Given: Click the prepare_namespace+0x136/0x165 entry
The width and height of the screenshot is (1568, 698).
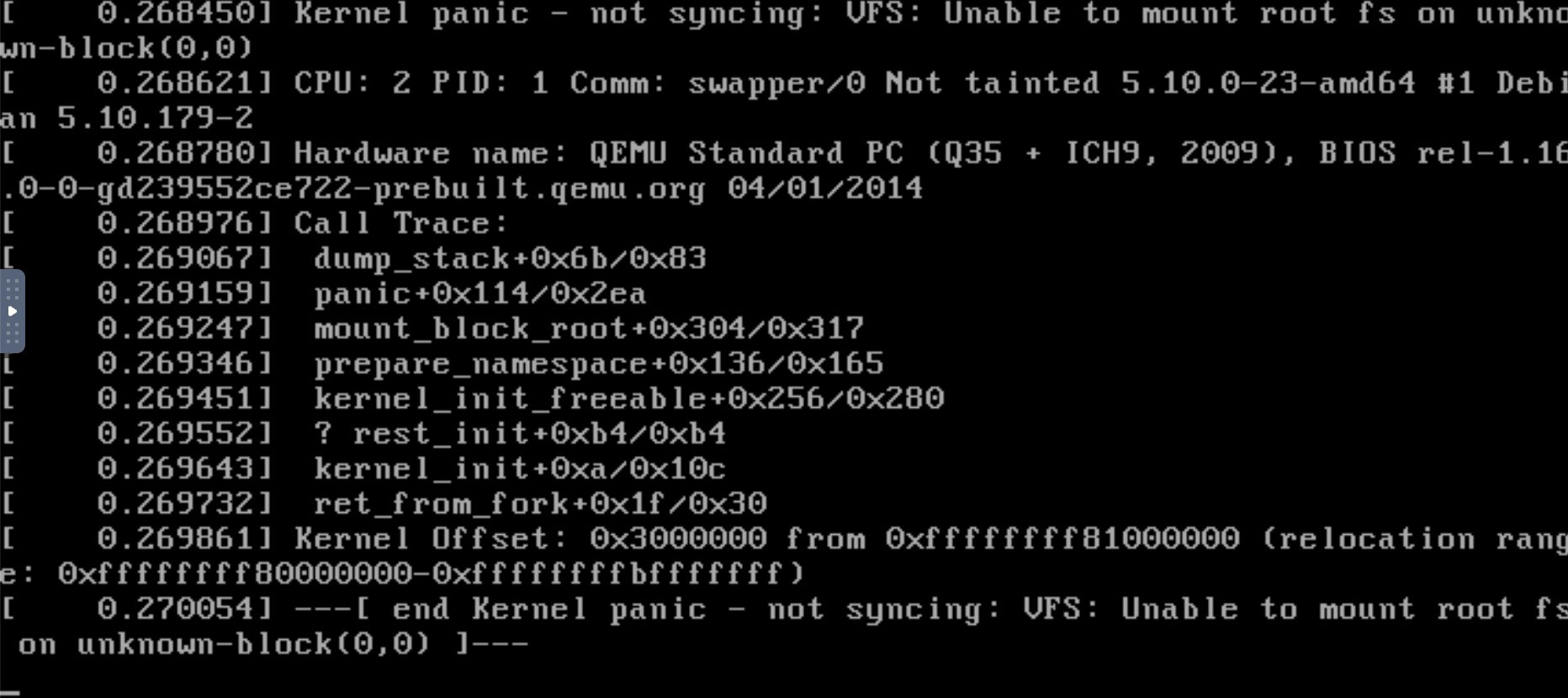Looking at the screenshot, I should 598,364.
